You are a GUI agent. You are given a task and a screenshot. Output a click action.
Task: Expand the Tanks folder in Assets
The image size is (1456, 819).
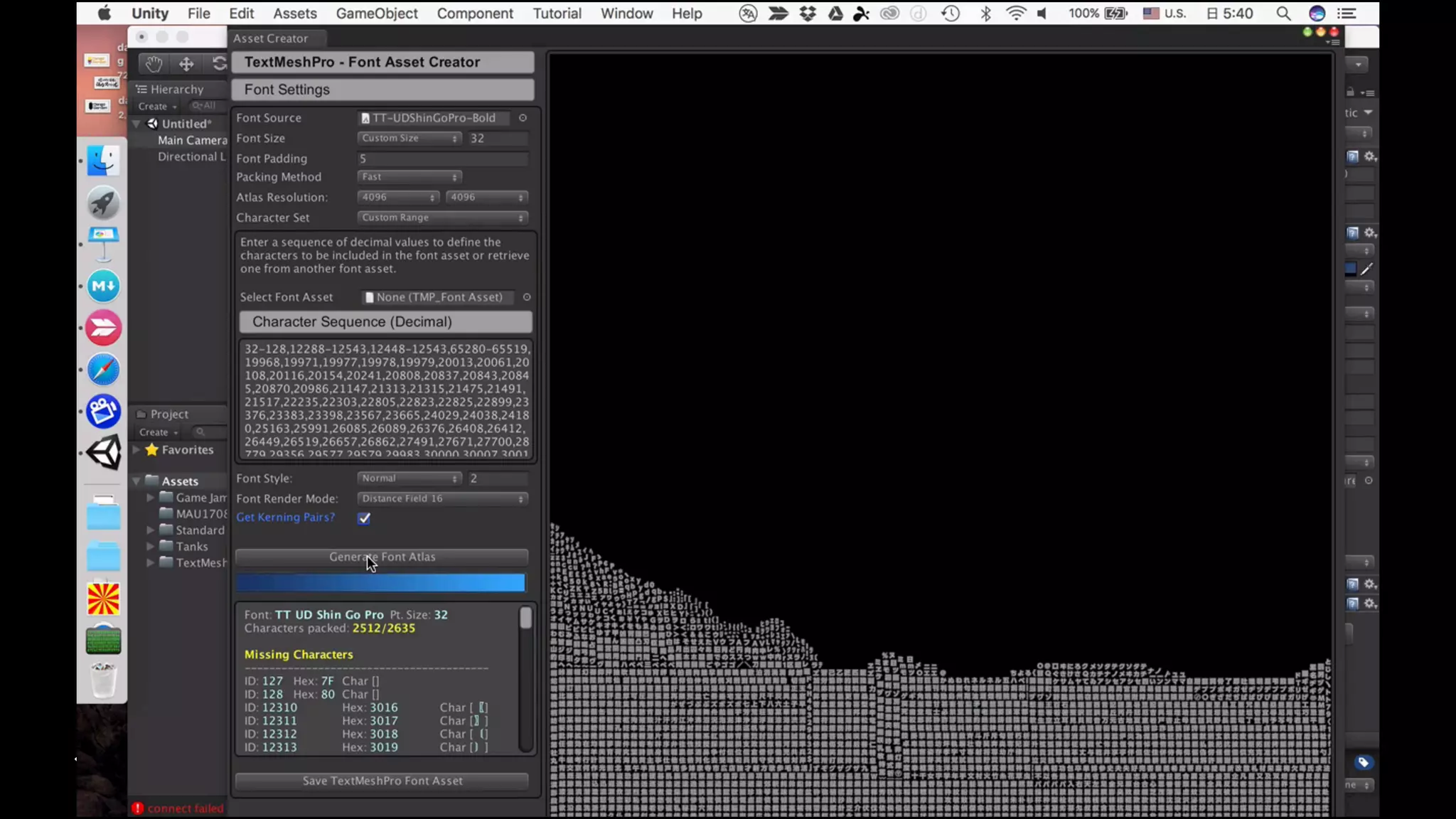(x=150, y=547)
